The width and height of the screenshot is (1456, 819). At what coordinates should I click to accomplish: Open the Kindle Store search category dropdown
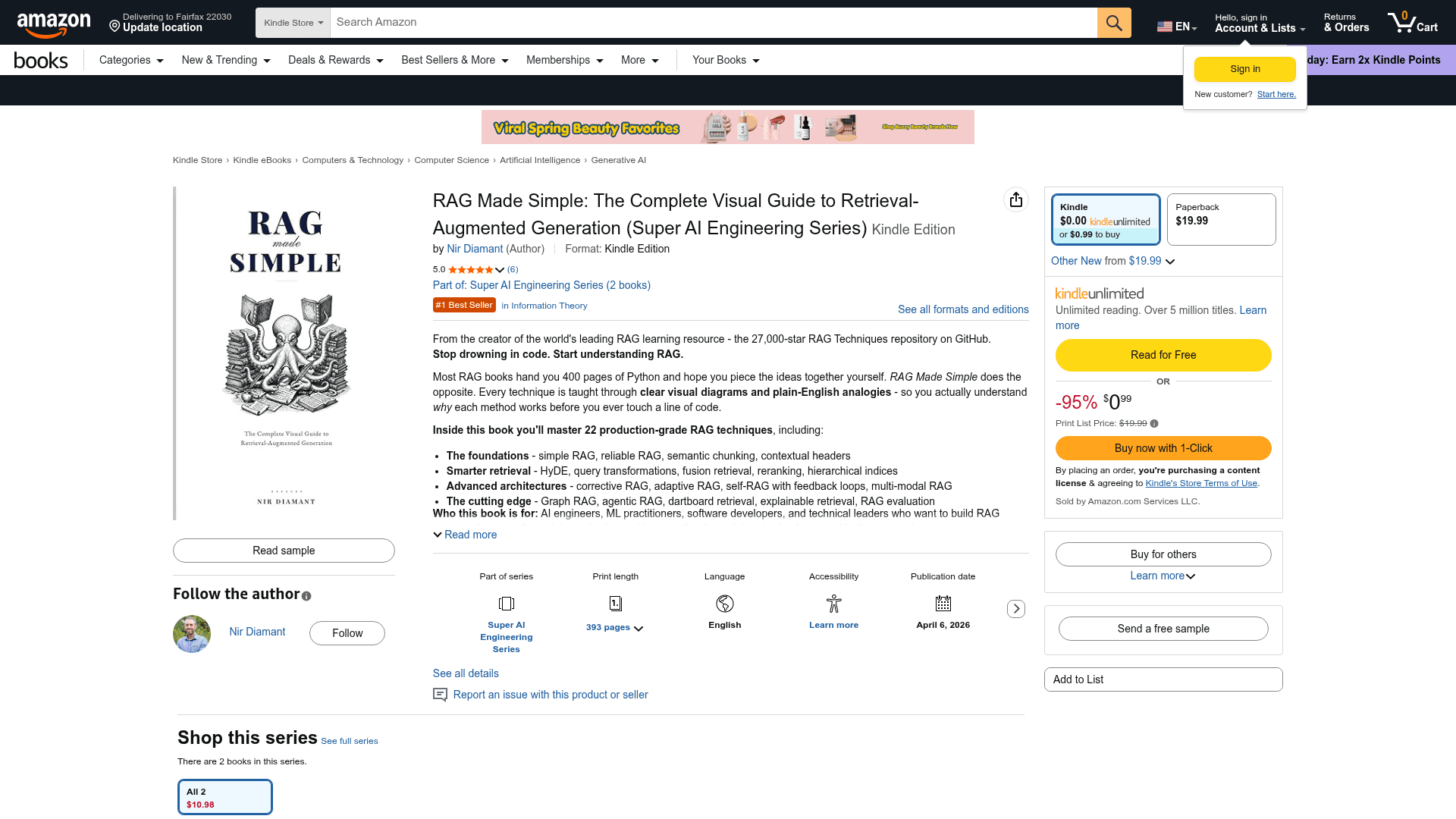[293, 23]
